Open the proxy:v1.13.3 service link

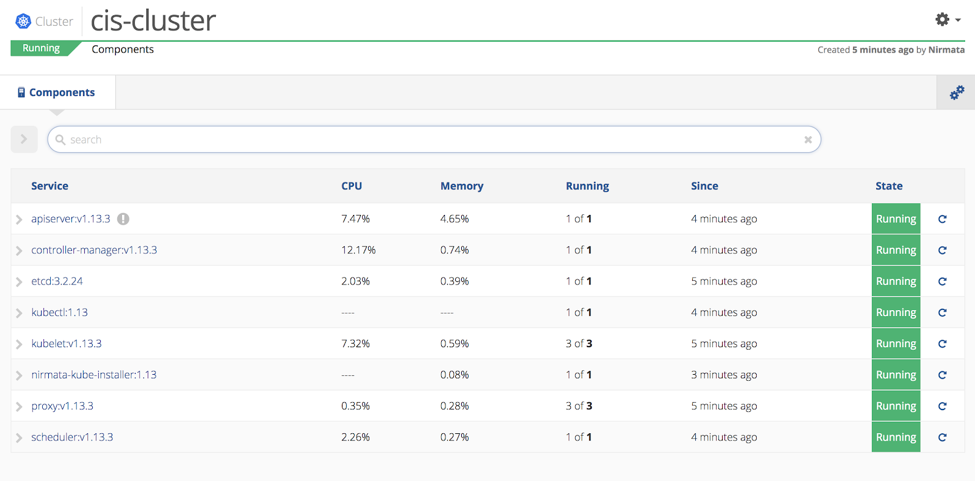(x=62, y=406)
